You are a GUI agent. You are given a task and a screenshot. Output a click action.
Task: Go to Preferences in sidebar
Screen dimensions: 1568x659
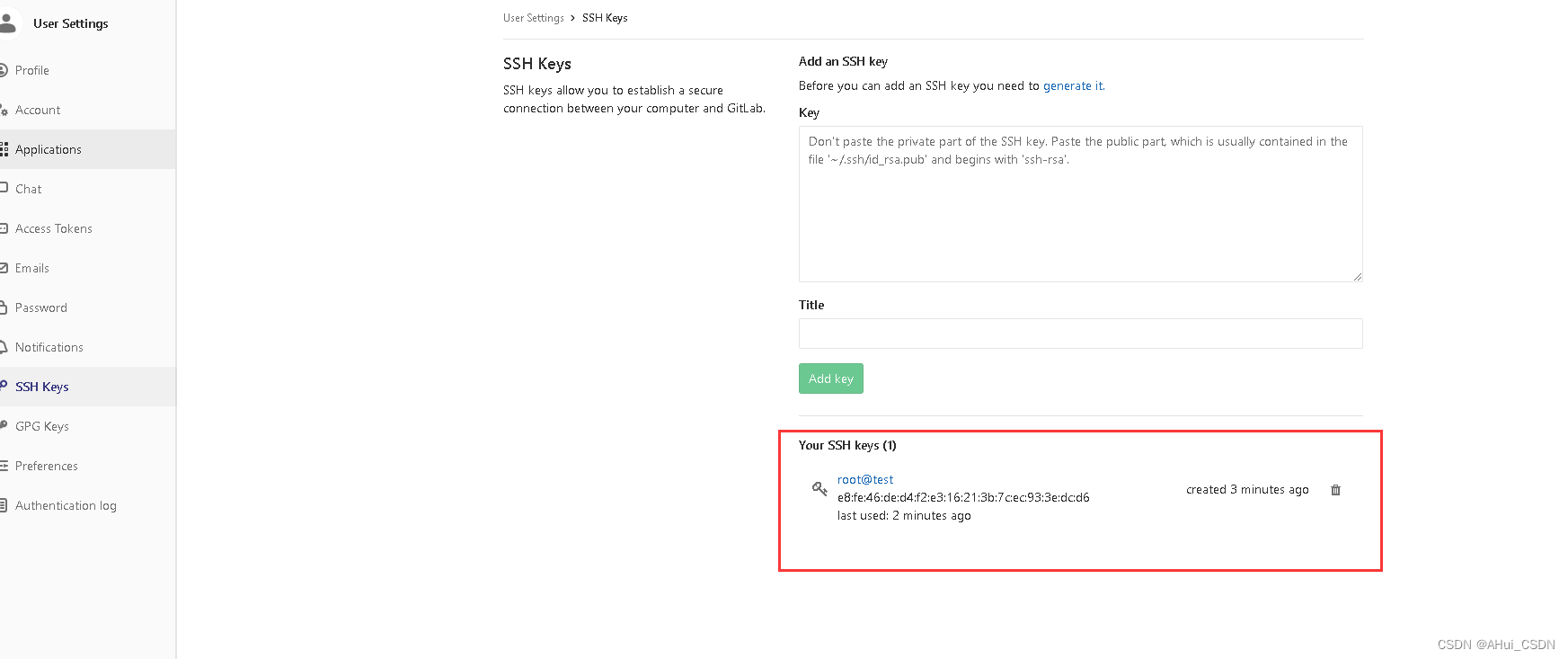click(47, 466)
